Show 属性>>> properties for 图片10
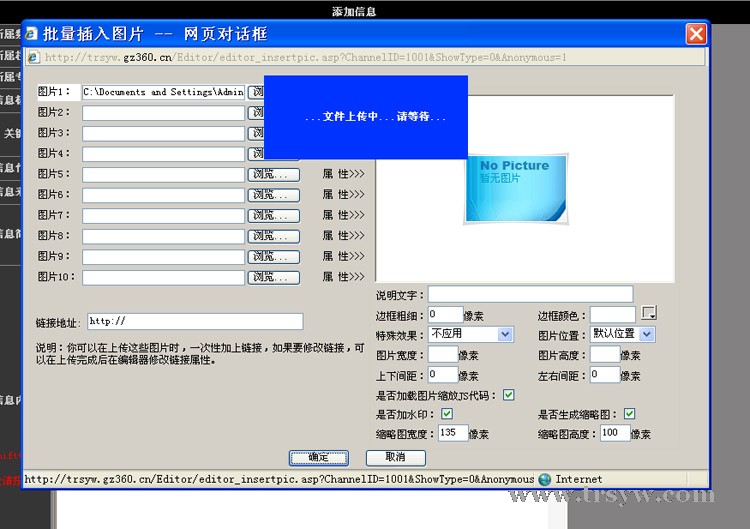The height and width of the screenshot is (529, 750). (343, 277)
